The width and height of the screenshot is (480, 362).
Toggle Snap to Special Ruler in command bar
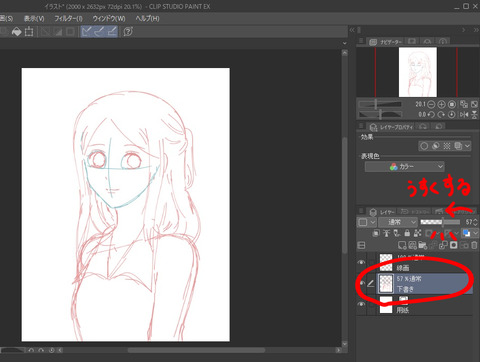tap(99, 32)
